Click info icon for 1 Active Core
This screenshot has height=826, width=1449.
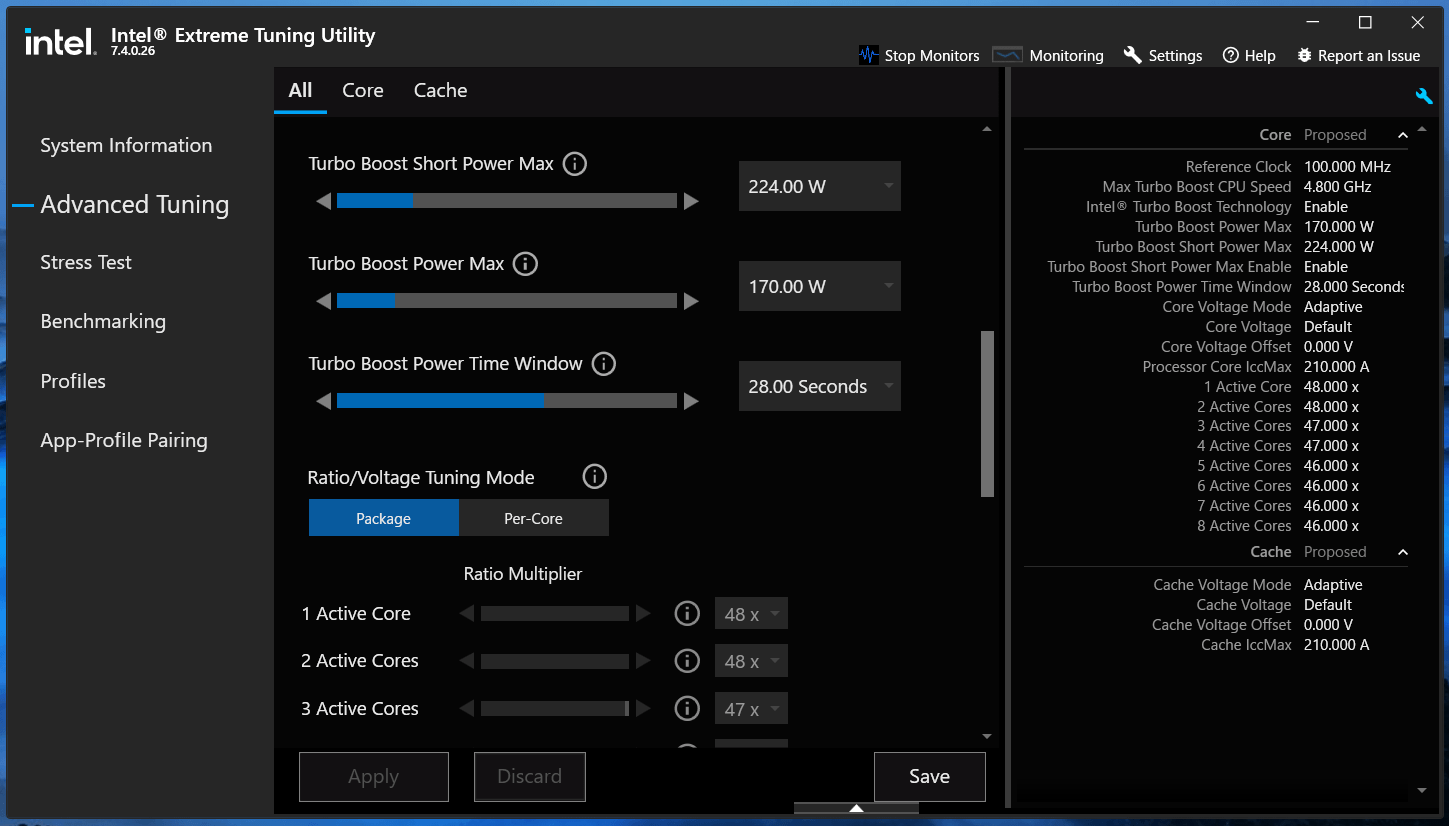(687, 613)
